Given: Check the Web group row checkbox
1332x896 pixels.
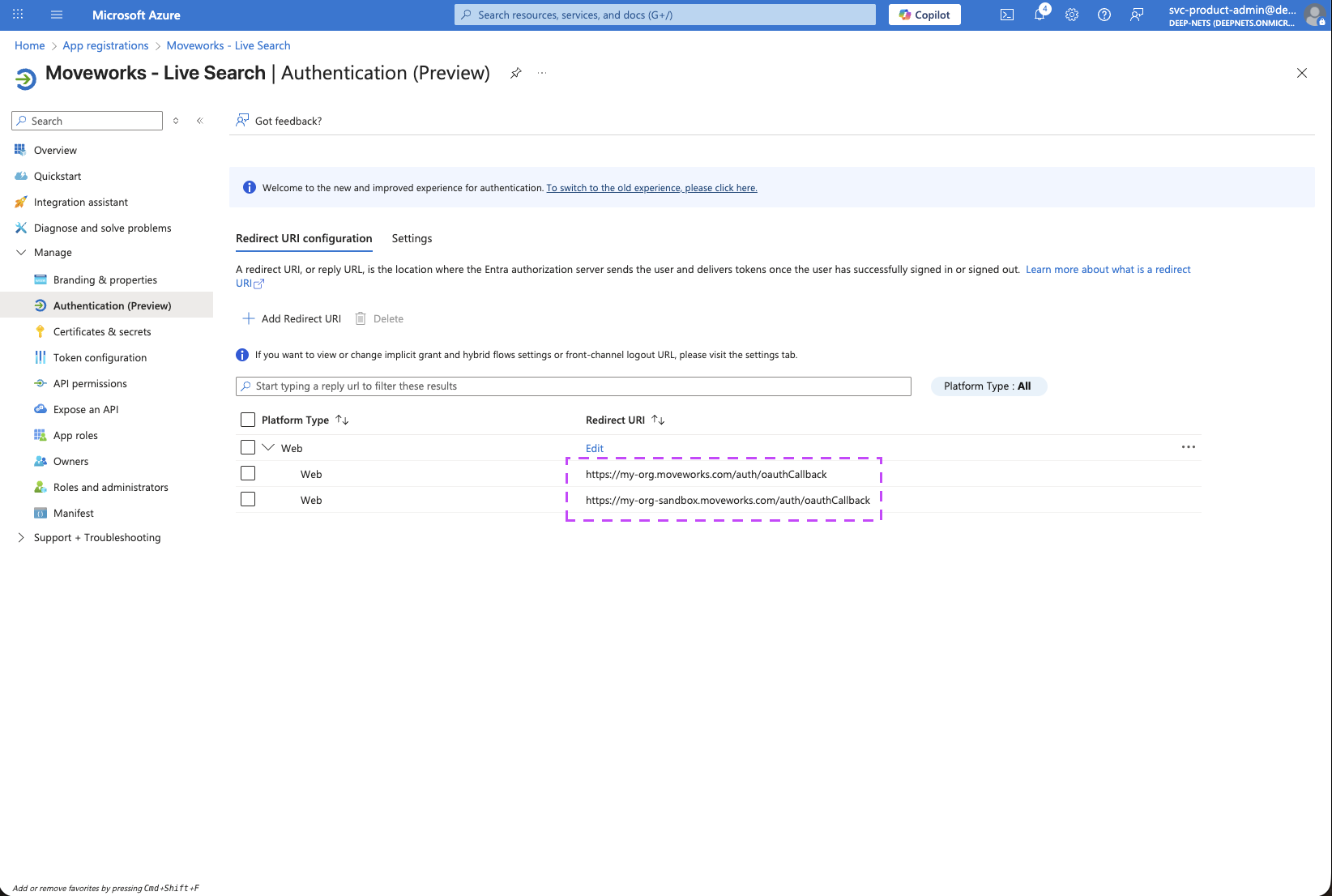Looking at the screenshot, I should coord(248,447).
